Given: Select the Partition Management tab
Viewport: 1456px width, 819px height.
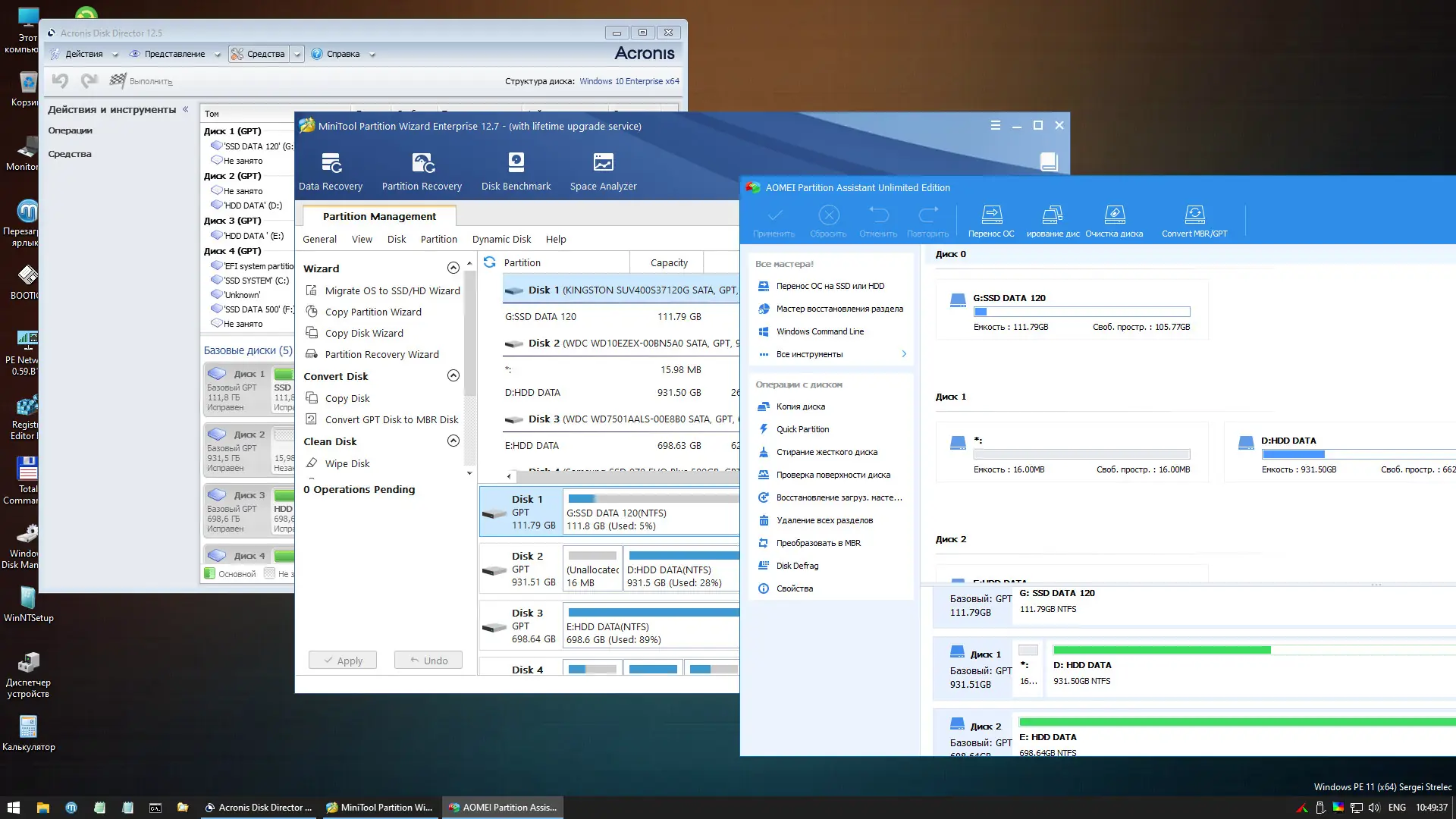Looking at the screenshot, I should 379,216.
